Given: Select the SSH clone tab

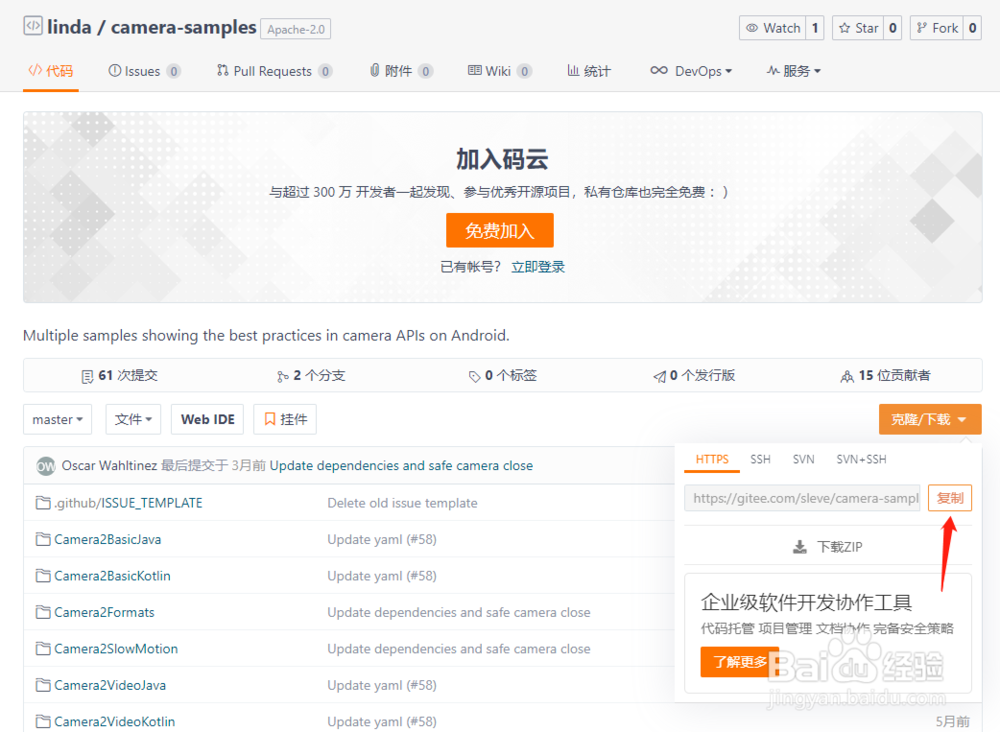Looking at the screenshot, I should click(x=760, y=460).
